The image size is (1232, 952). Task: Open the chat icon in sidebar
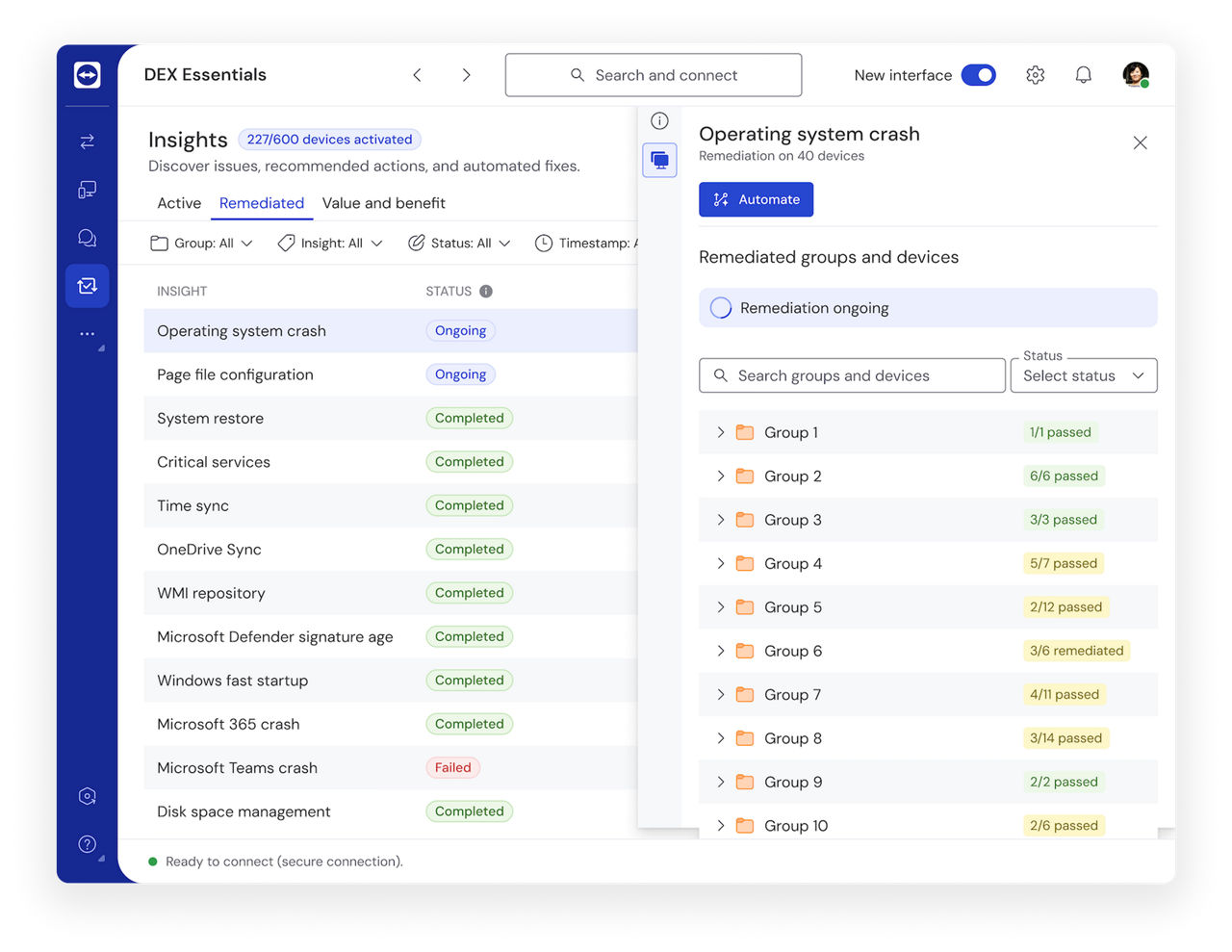(x=87, y=237)
